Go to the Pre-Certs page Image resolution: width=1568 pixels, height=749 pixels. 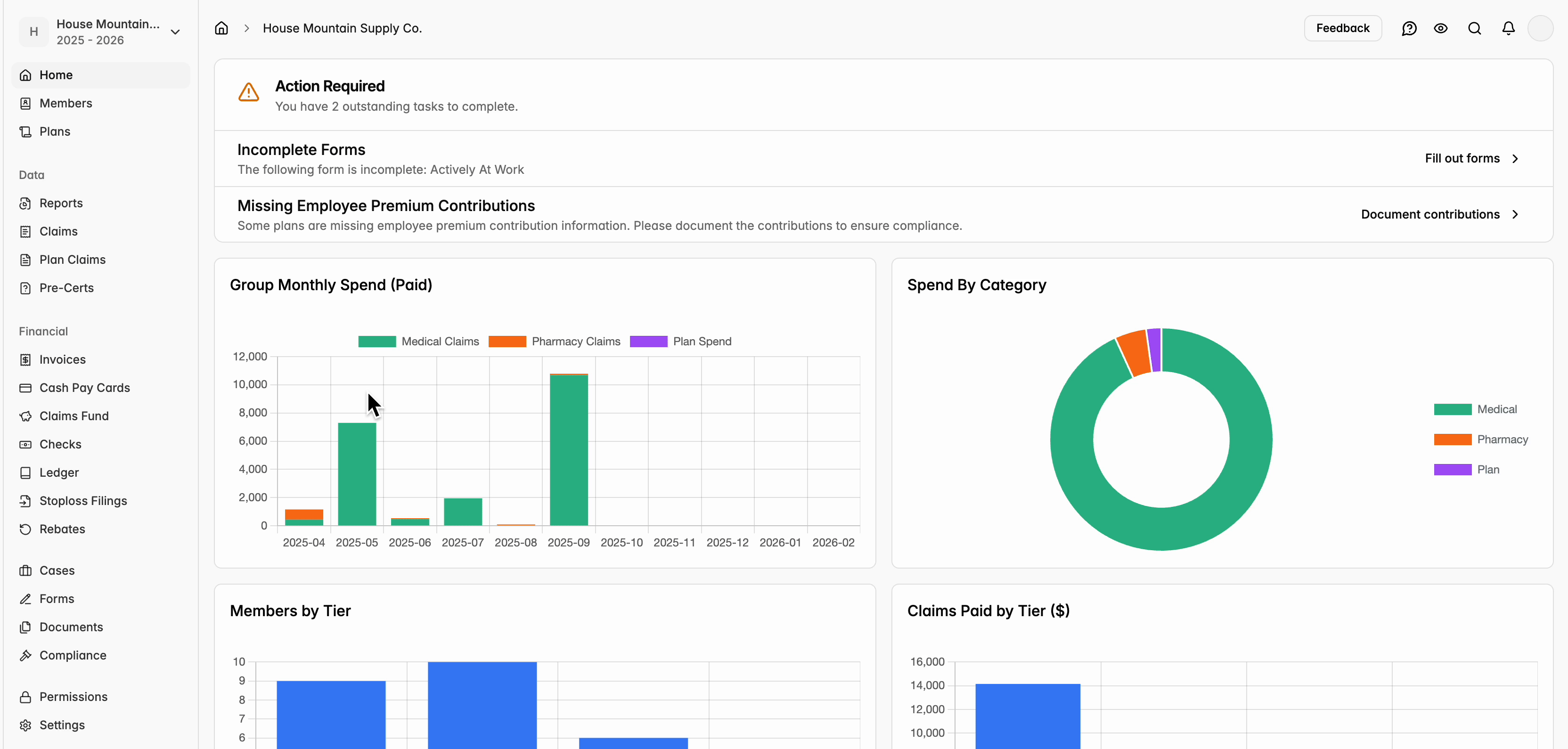(x=66, y=288)
